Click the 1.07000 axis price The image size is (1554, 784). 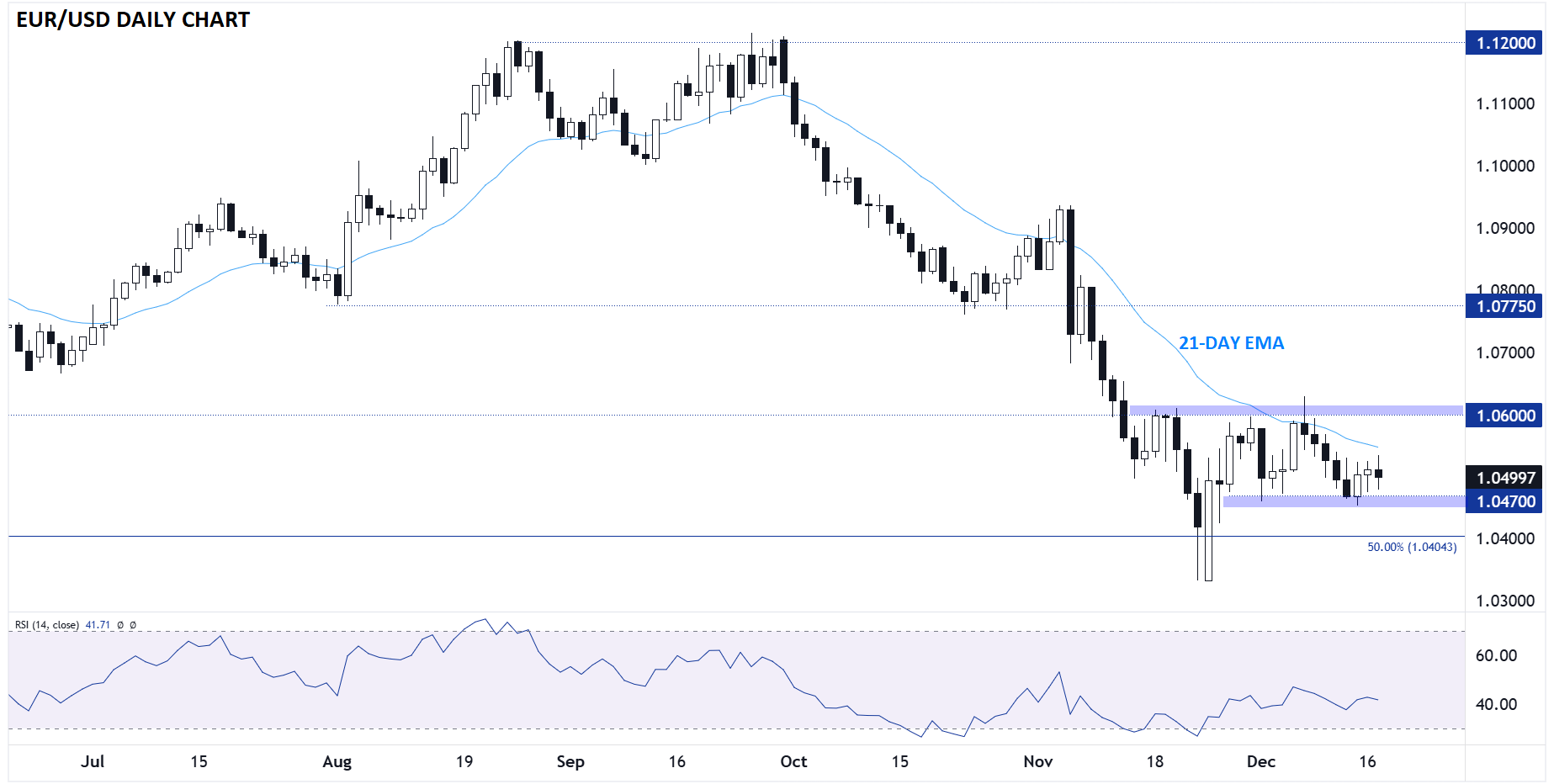click(x=1505, y=352)
